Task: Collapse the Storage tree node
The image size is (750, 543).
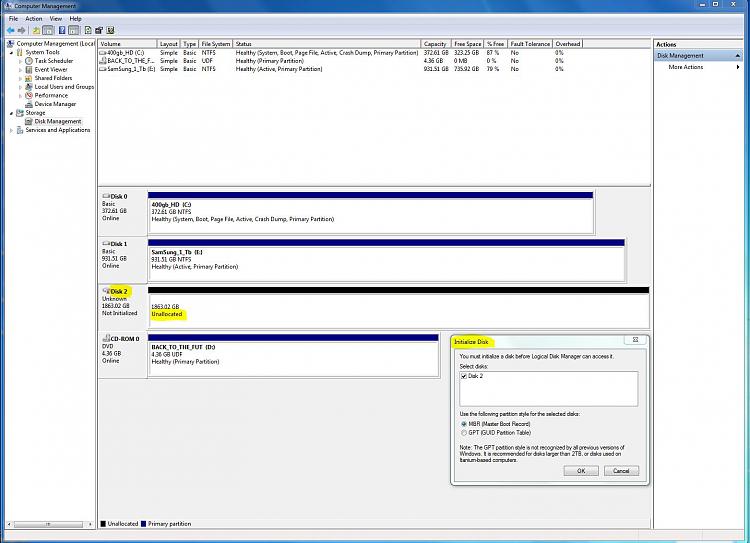Action: (11, 113)
